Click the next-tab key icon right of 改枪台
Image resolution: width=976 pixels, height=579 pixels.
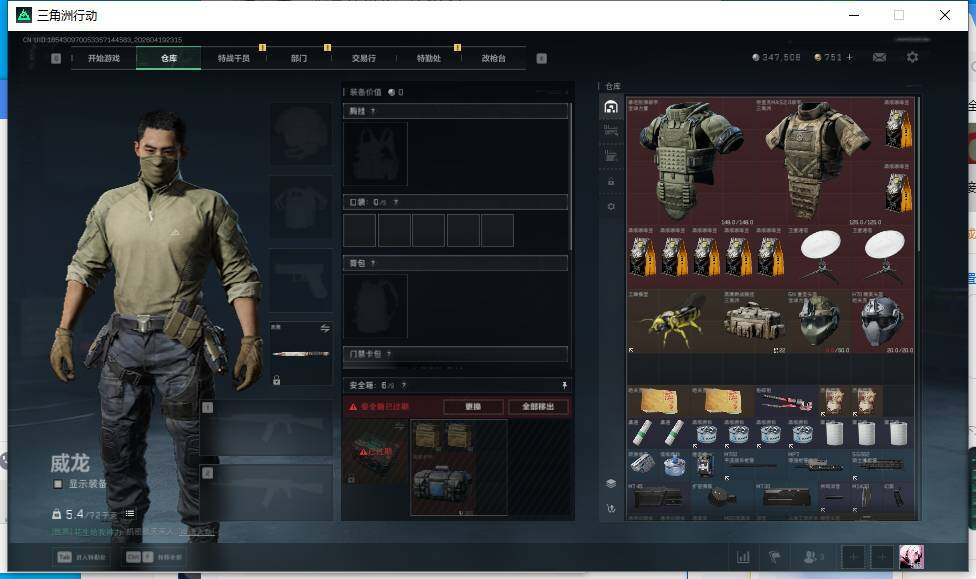(x=542, y=58)
